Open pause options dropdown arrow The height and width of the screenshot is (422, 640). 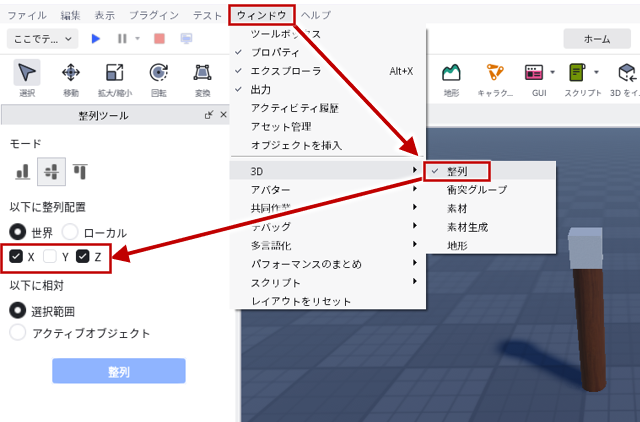[138, 39]
